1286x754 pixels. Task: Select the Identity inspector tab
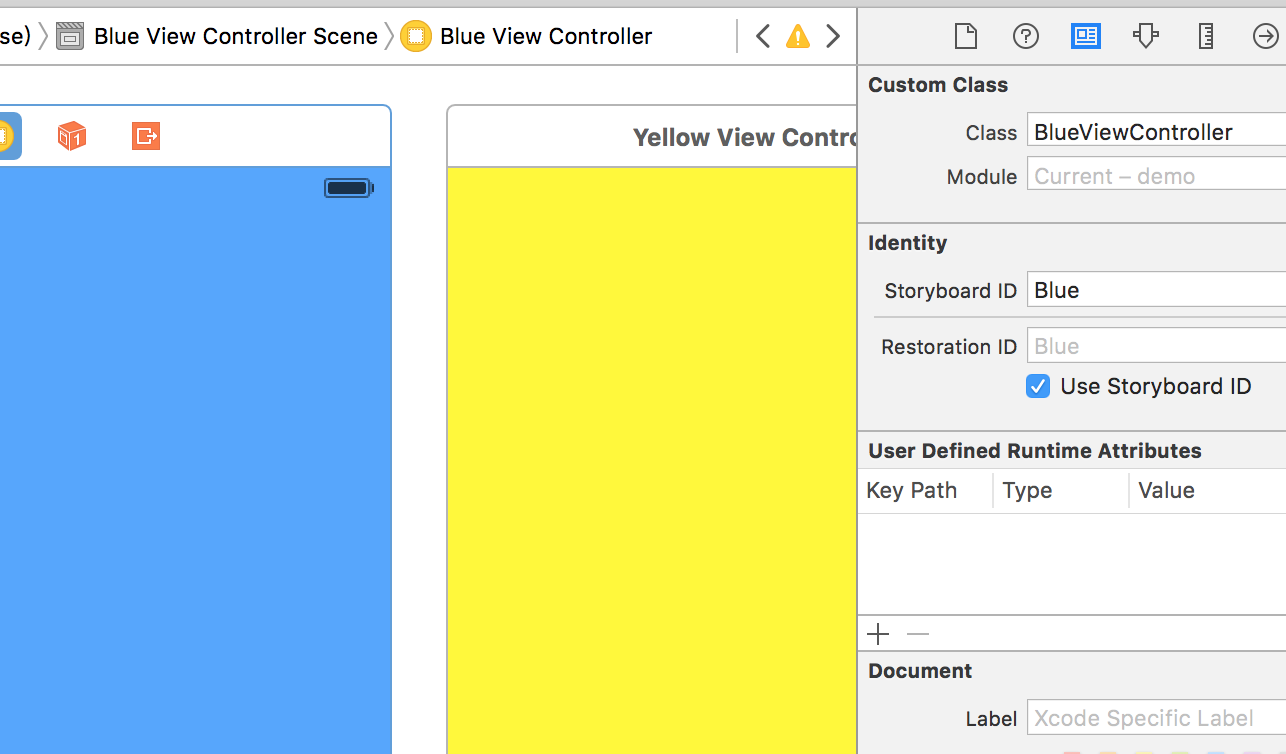pyautogui.click(x=1086, y=37)
